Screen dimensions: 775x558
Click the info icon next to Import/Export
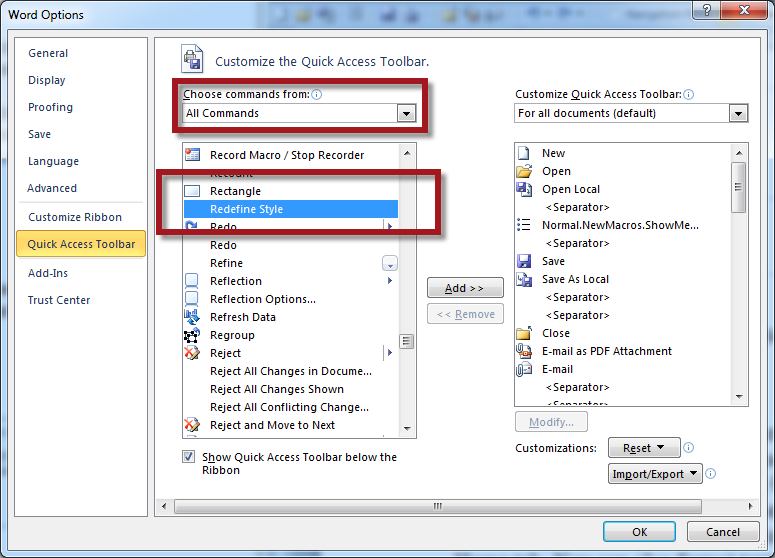click(x=710, y=473)
